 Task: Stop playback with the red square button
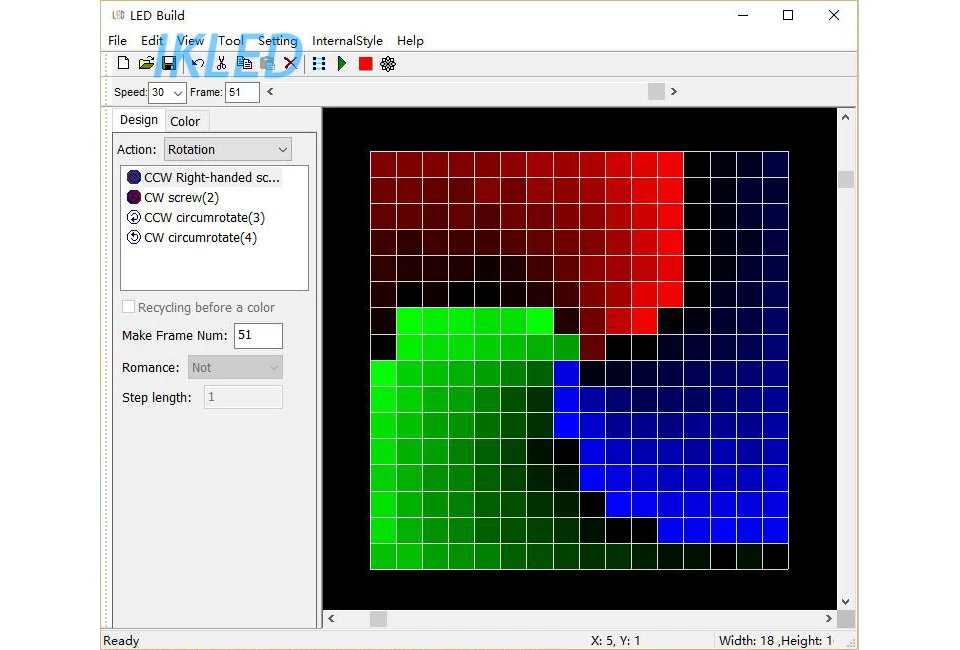tap(366, 64)
